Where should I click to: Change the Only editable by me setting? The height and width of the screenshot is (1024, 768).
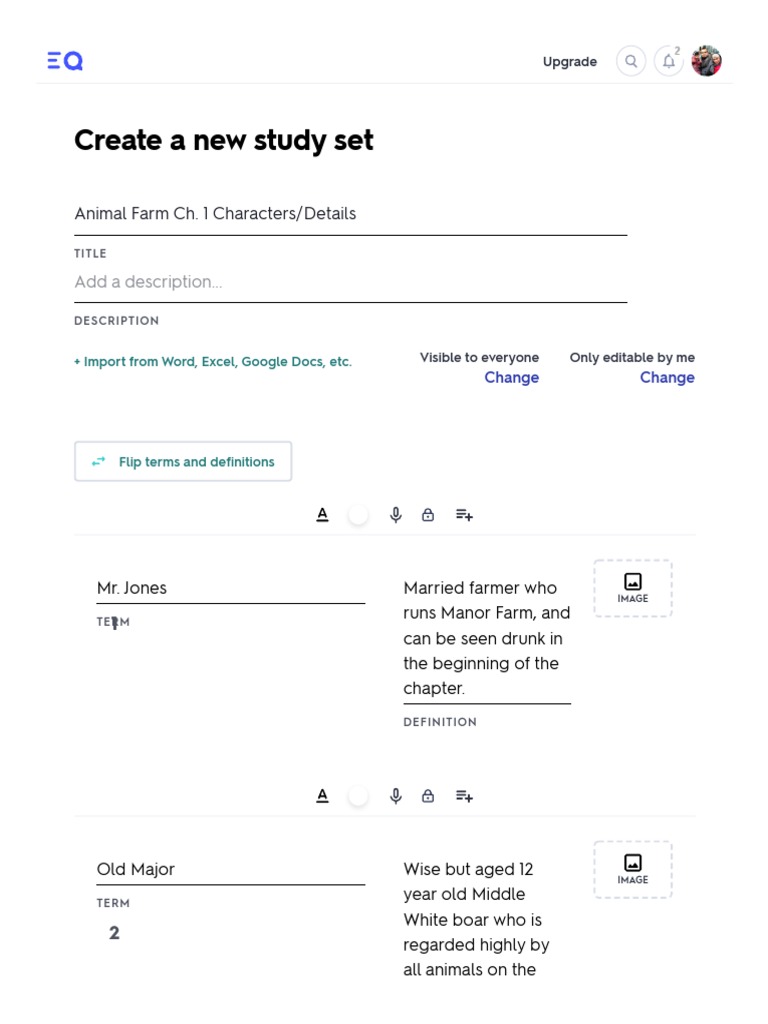click(667, 378)
